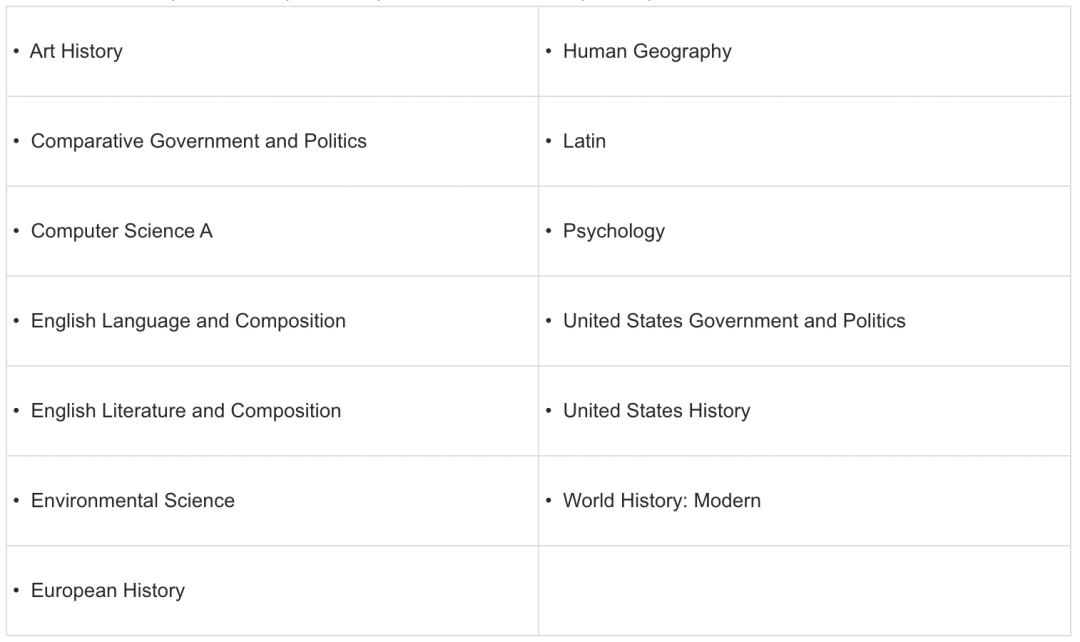Click United States Government and Politics

click(734, 321)
